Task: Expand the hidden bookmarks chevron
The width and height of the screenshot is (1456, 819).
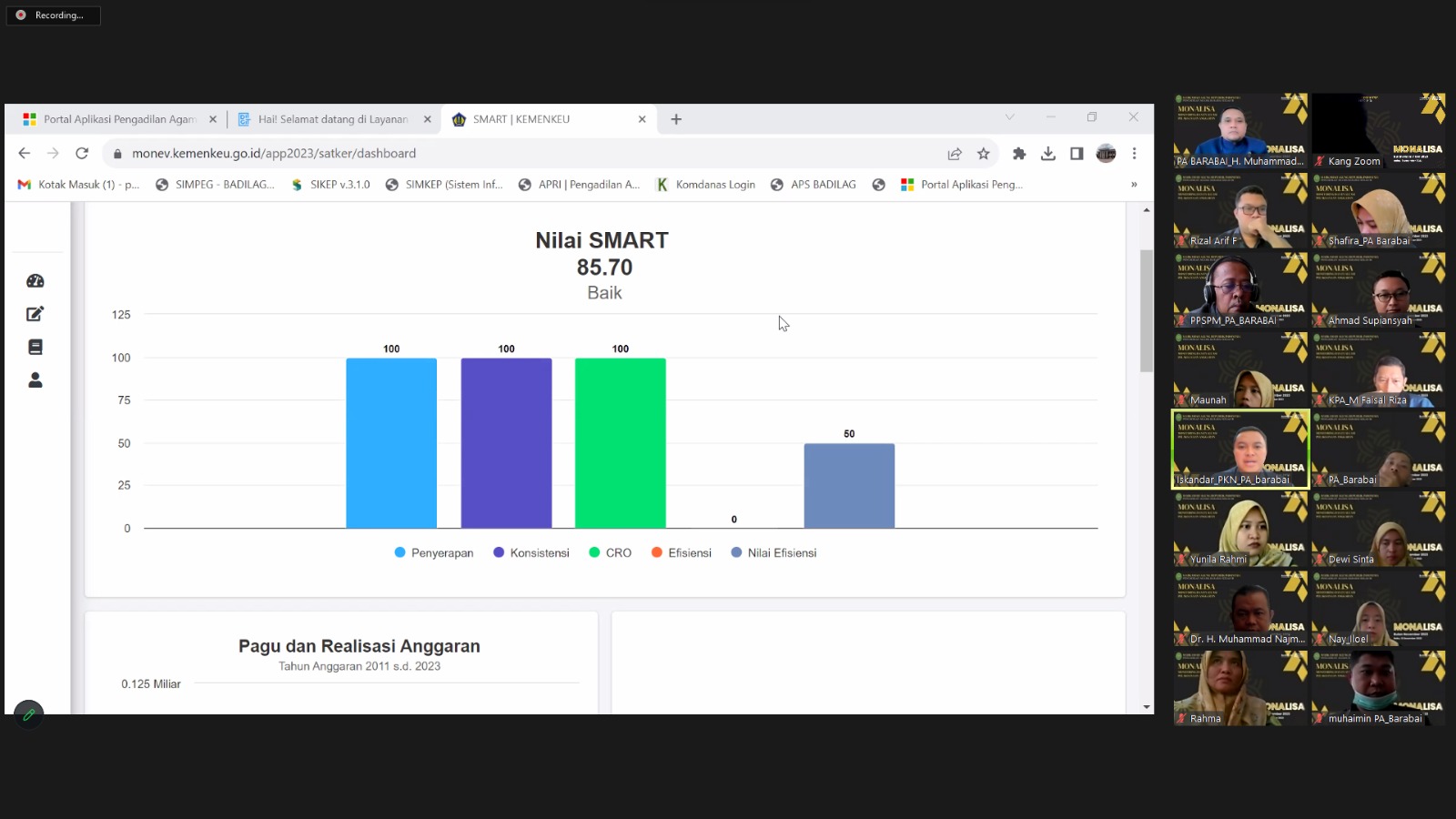Action: click(1134, 185)
